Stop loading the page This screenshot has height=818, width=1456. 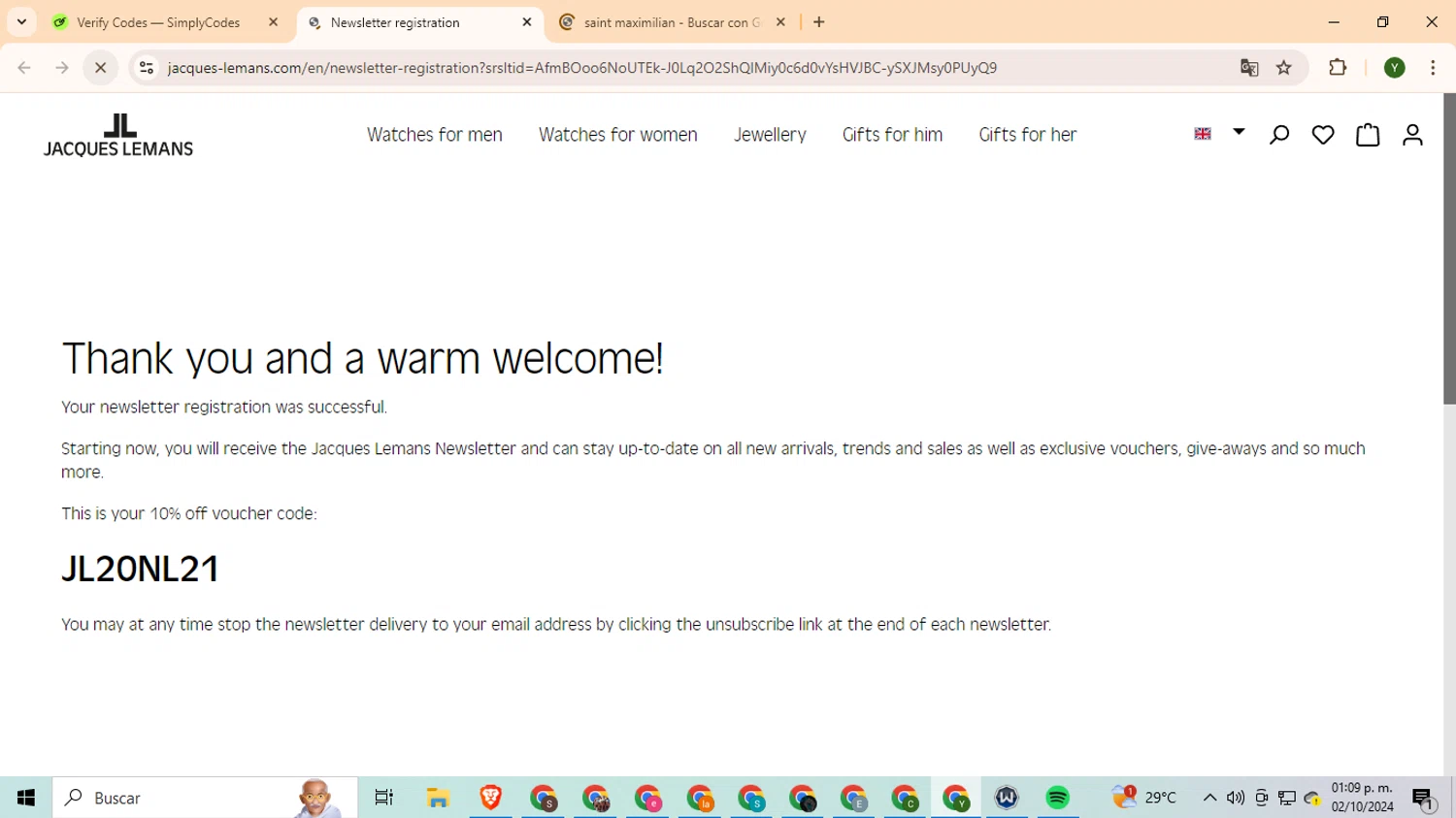click(x=100, y=68)
